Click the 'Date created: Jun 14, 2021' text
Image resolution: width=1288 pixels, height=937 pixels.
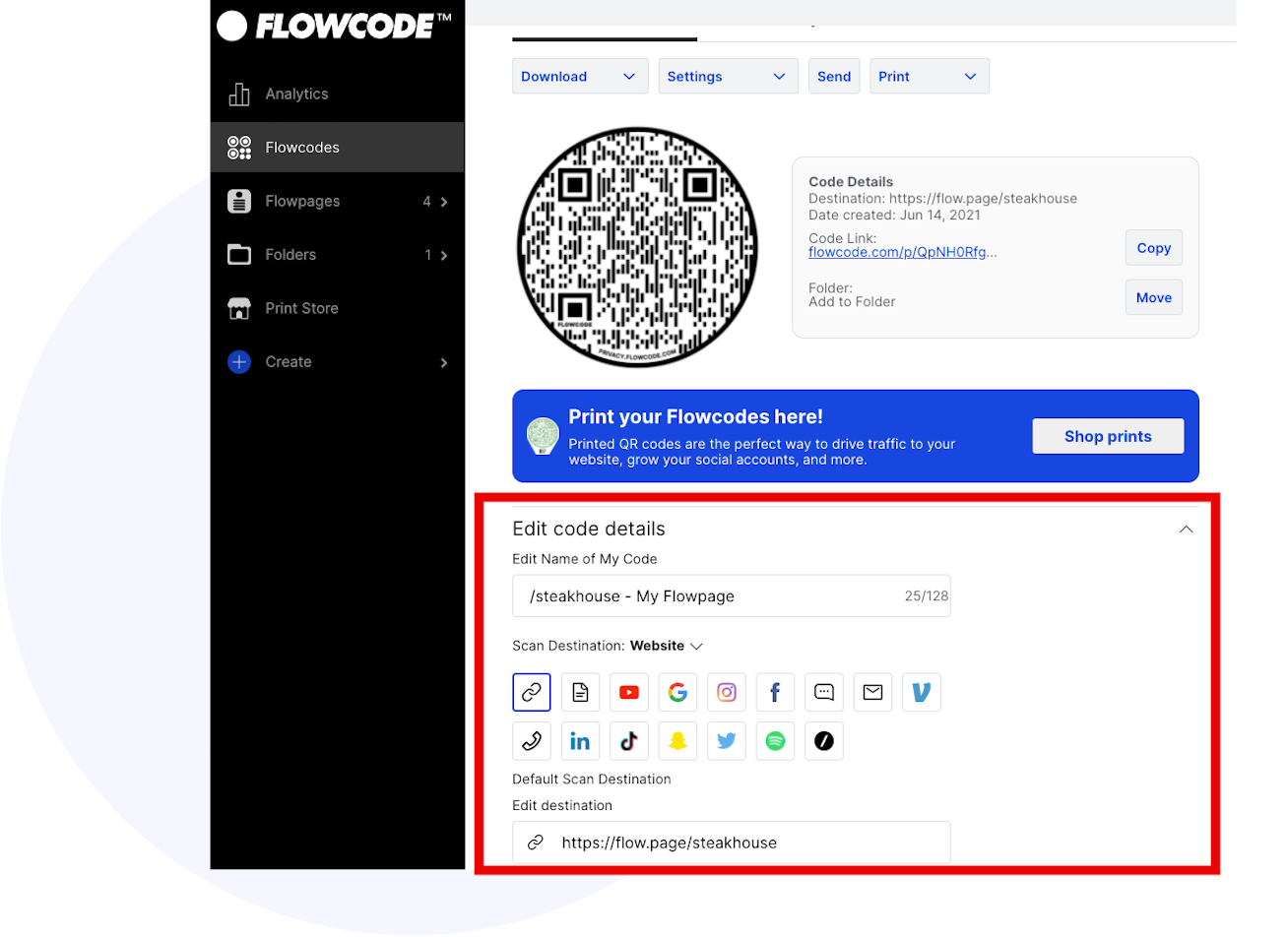click(894, 216)
